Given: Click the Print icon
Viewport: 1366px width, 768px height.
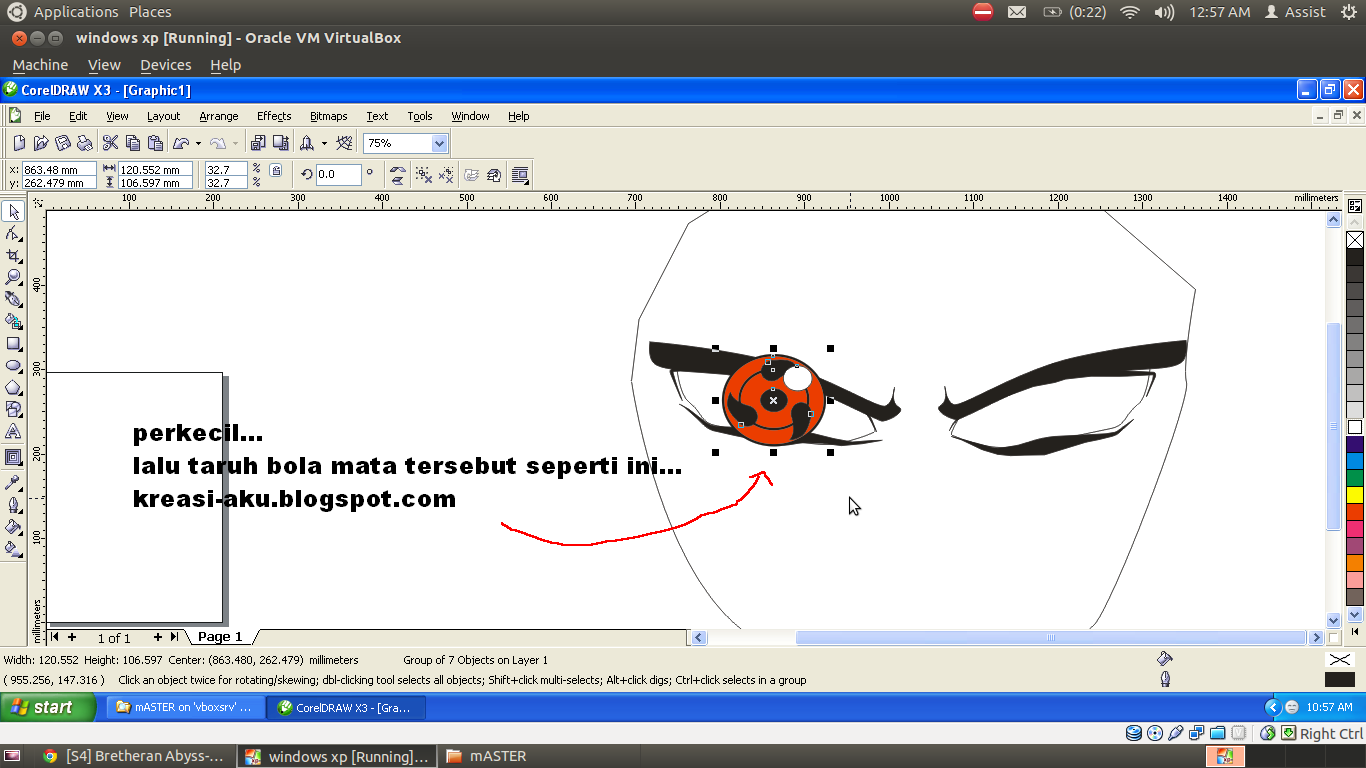Looking at the screenshot, I should click(x=85, y=143).
